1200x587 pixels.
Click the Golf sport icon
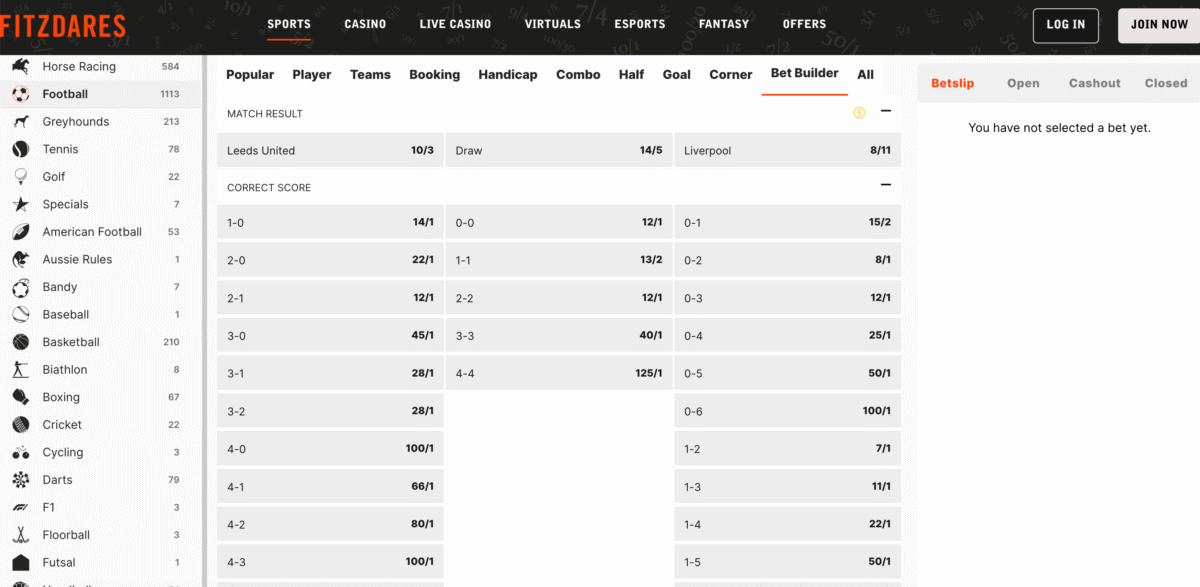[x=20, y=177]
